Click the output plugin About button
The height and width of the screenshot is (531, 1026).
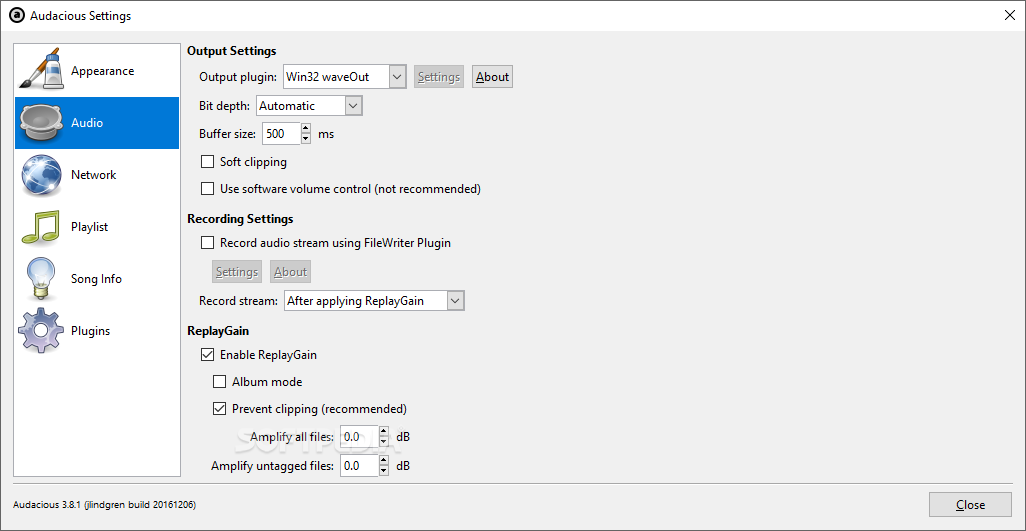[492, 77]
